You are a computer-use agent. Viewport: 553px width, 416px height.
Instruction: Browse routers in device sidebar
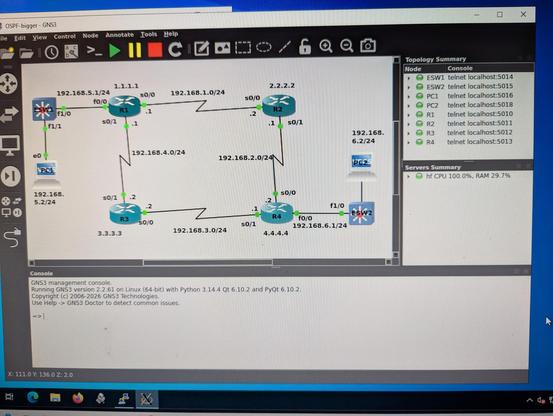(8, 84)
